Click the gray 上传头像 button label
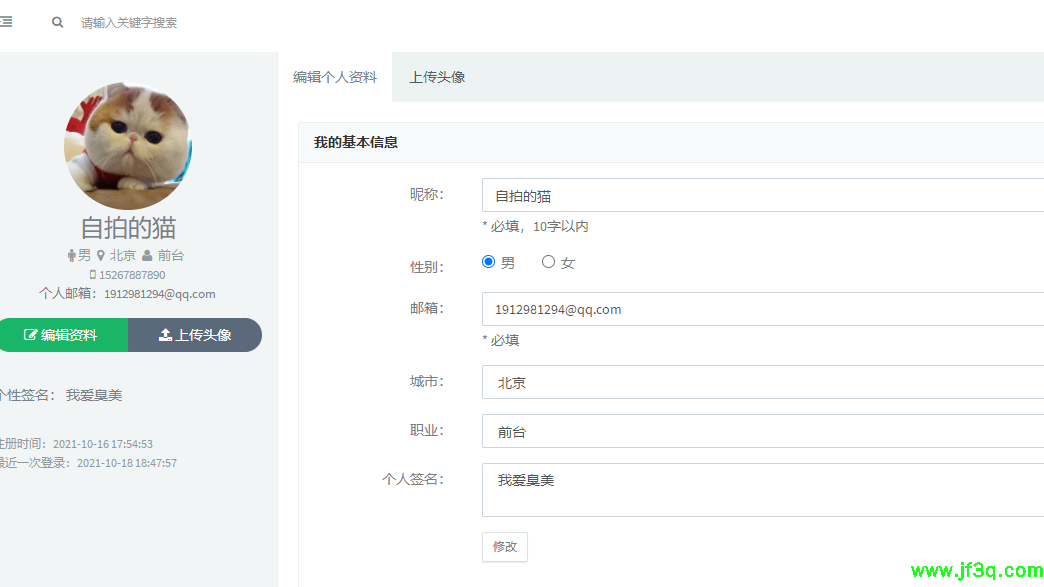This screenshot has width=1044, height=587. pyautogui.click(x=204, y=336)
